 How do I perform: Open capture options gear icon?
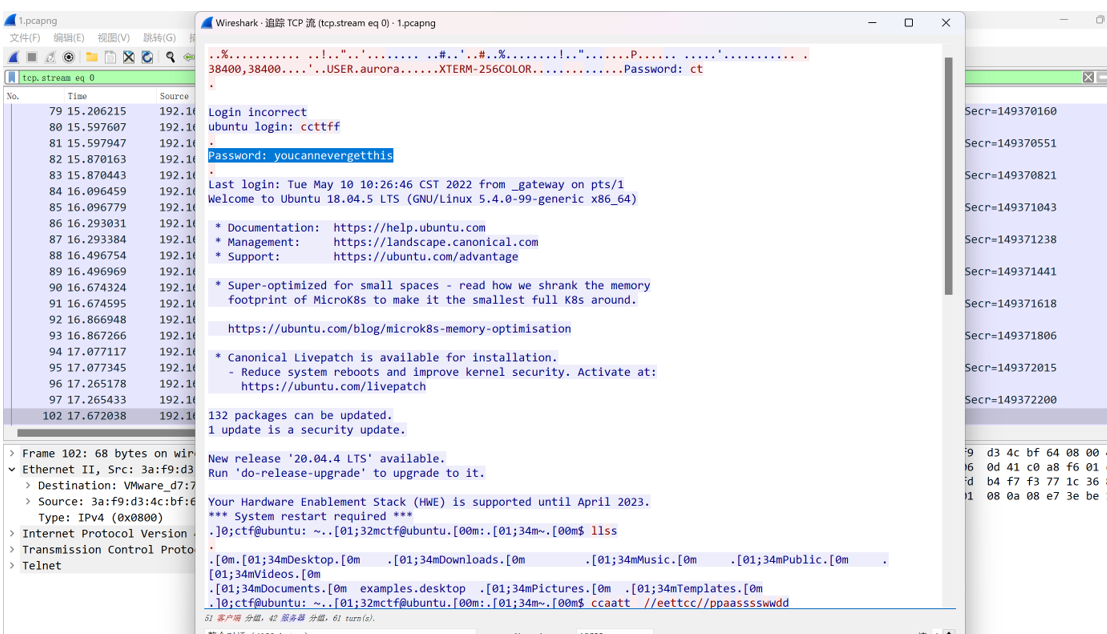pyautogui.click(x=68, y=57)
